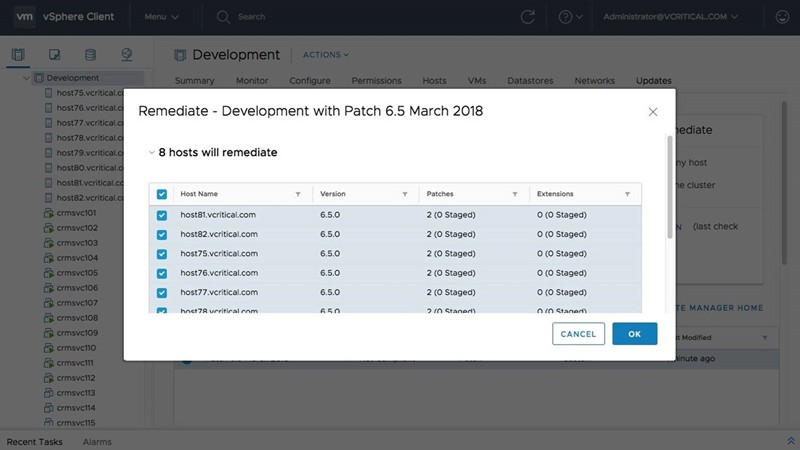This screenshot has width=800, height=450.
Task: Uncheck the host81.vcritical.com checkbox
Action: click(x=162, y=215)
